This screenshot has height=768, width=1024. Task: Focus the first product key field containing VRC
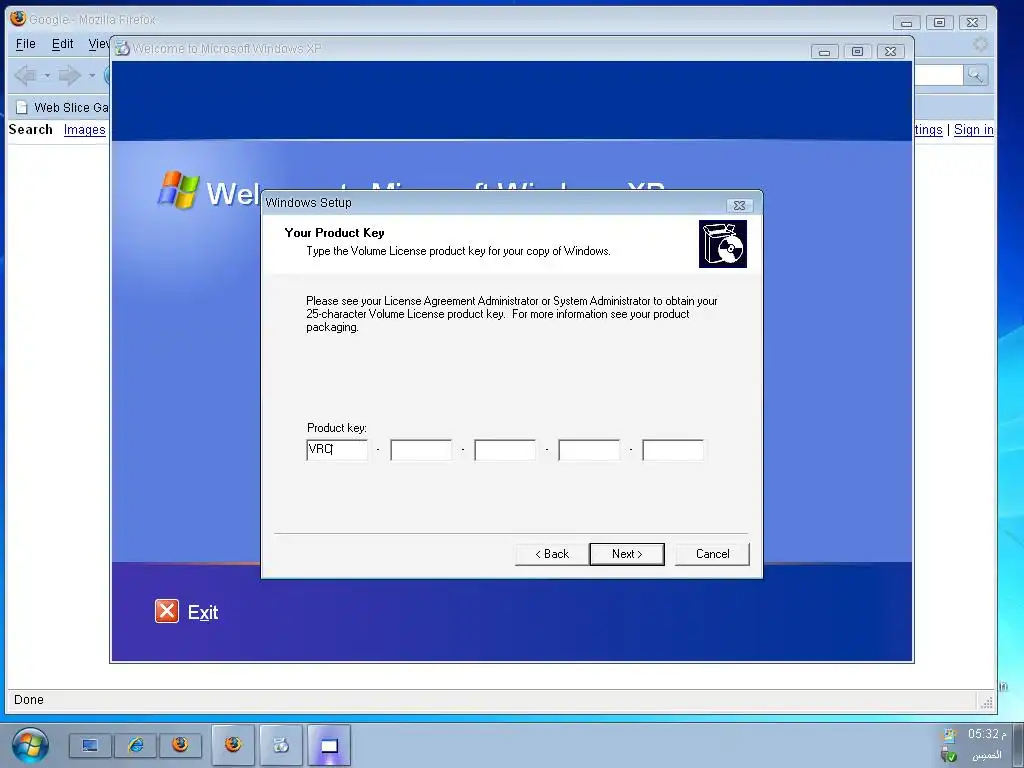pyautogui.click(x=337, y=449)
